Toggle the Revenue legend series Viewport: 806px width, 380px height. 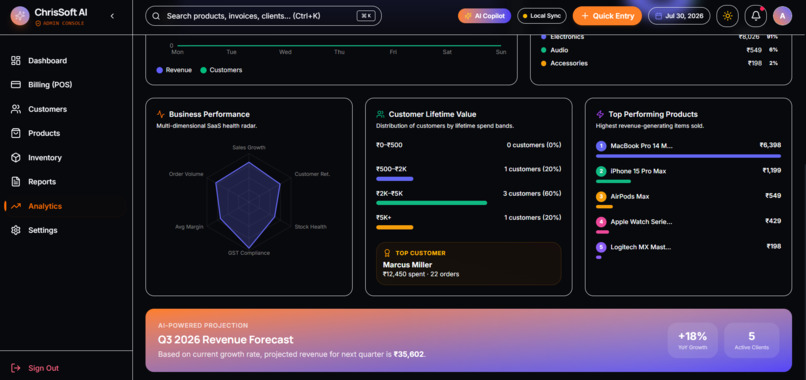pyautogui.click(x=174, y=70)
